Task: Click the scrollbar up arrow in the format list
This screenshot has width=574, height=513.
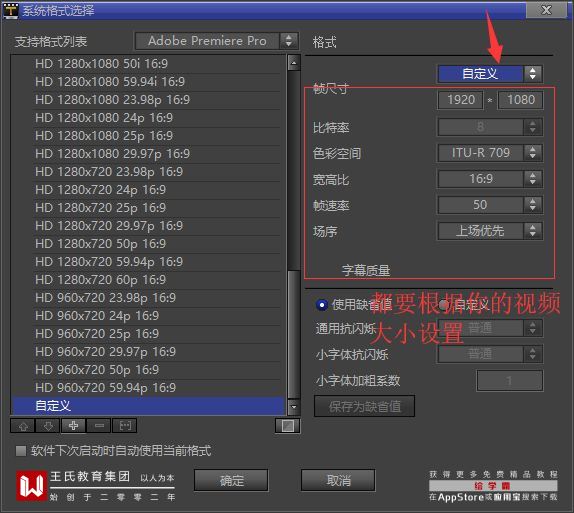Action: (294, 63)
